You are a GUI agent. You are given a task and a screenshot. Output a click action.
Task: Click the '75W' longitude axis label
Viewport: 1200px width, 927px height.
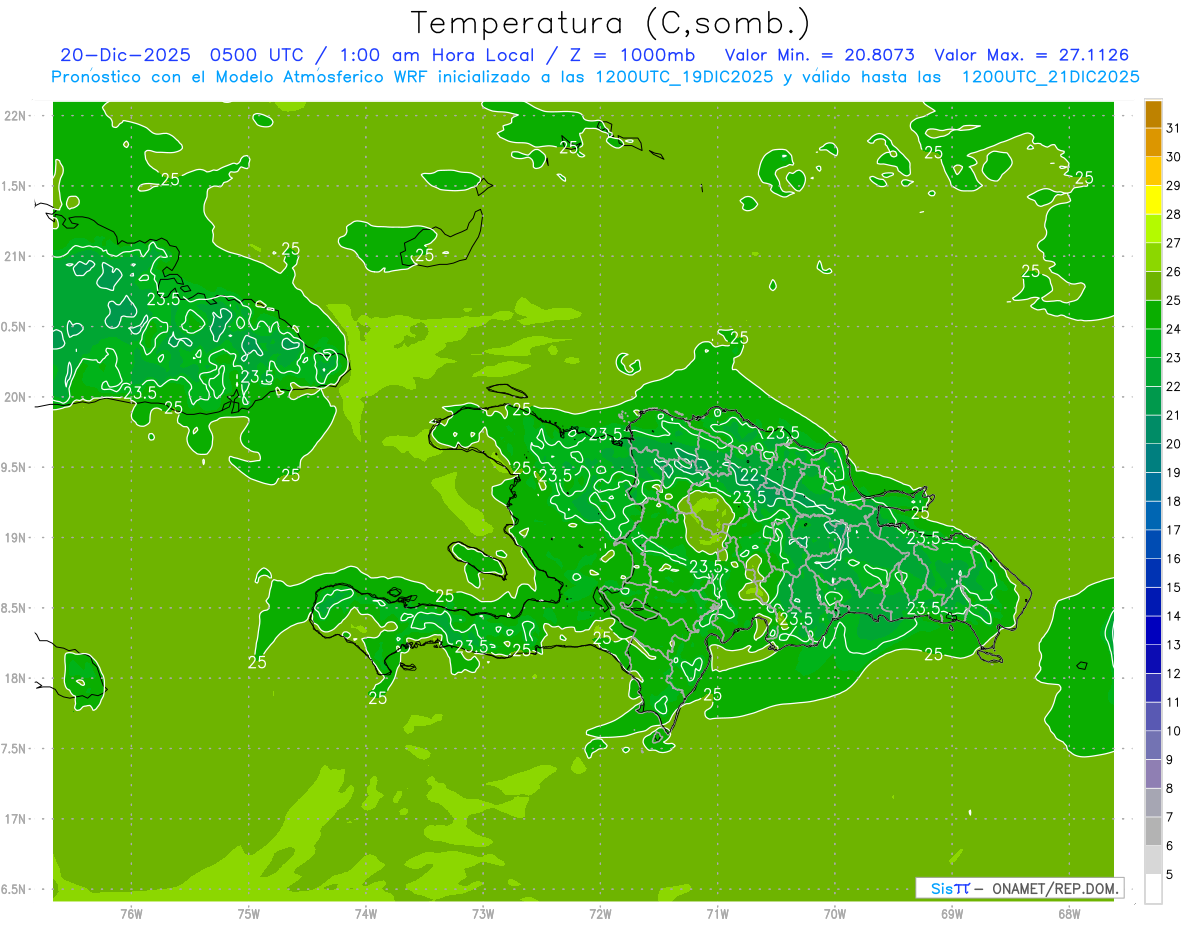[249, 913]
